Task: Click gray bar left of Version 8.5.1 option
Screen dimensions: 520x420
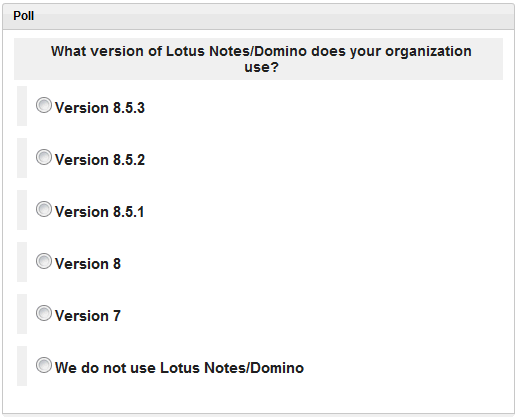Action: click(22, 210)
